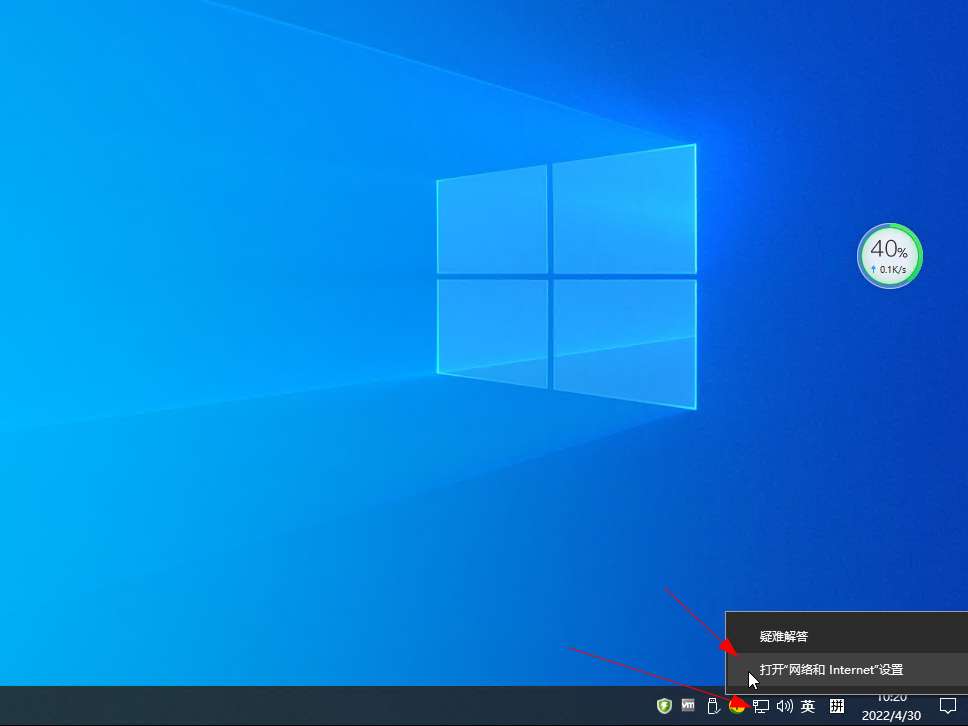This screenshot has width=968, height=726.
Task: Open the volume speaker icon
Action: 784,706
